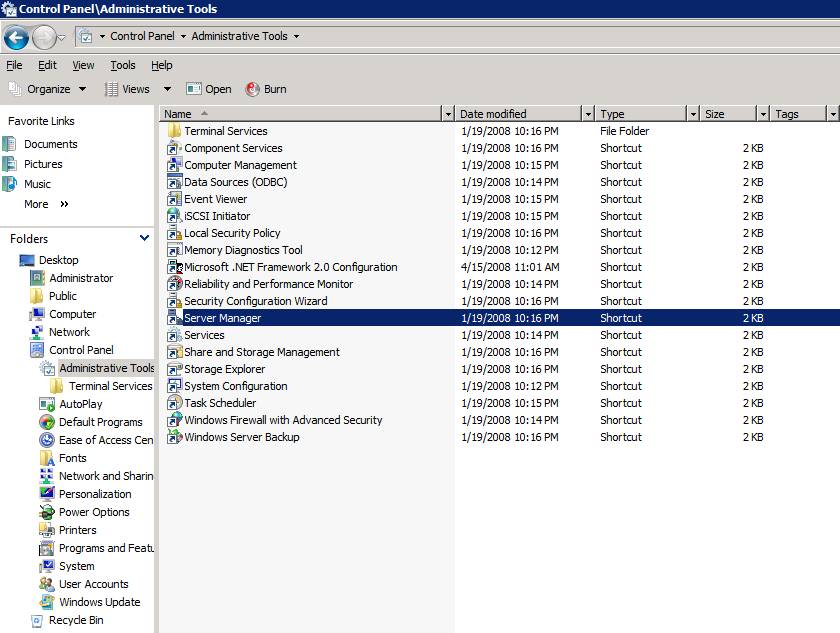This screenshot has width=840, height=633.
Task: Click the Services gear icon
Action: coord(174,335)
